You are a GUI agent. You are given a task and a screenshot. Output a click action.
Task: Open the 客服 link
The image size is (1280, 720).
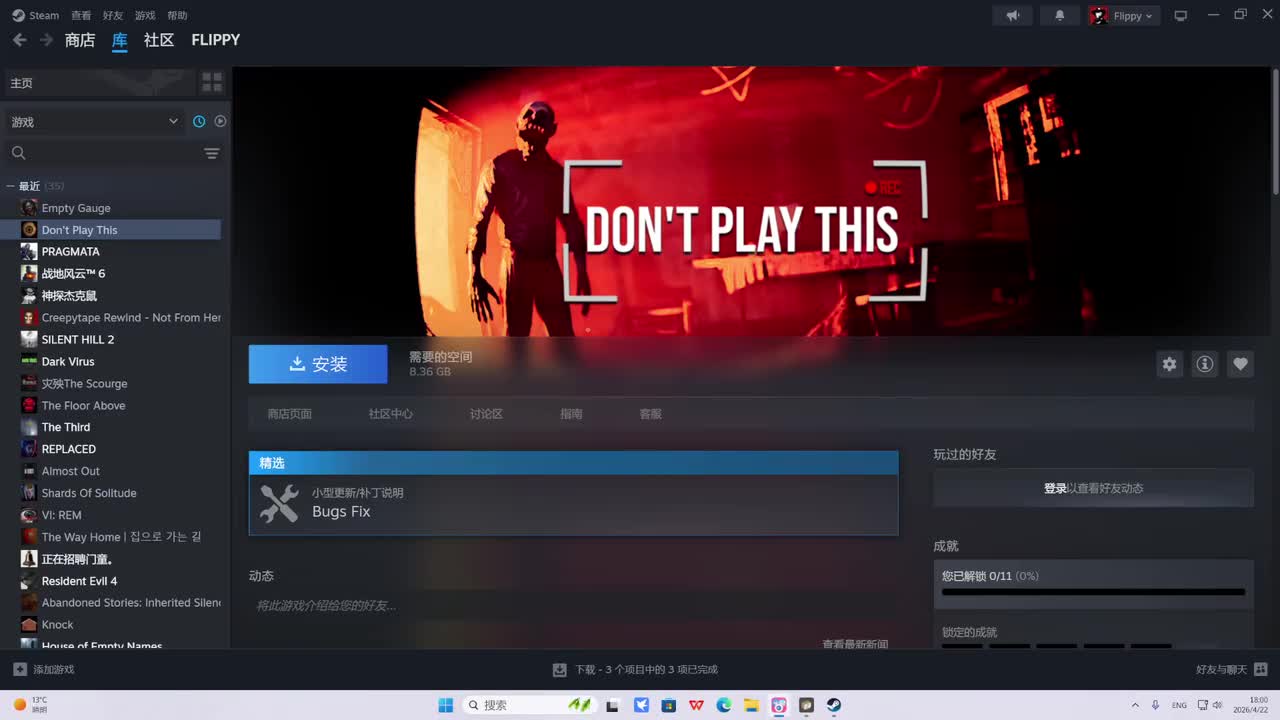650,414
